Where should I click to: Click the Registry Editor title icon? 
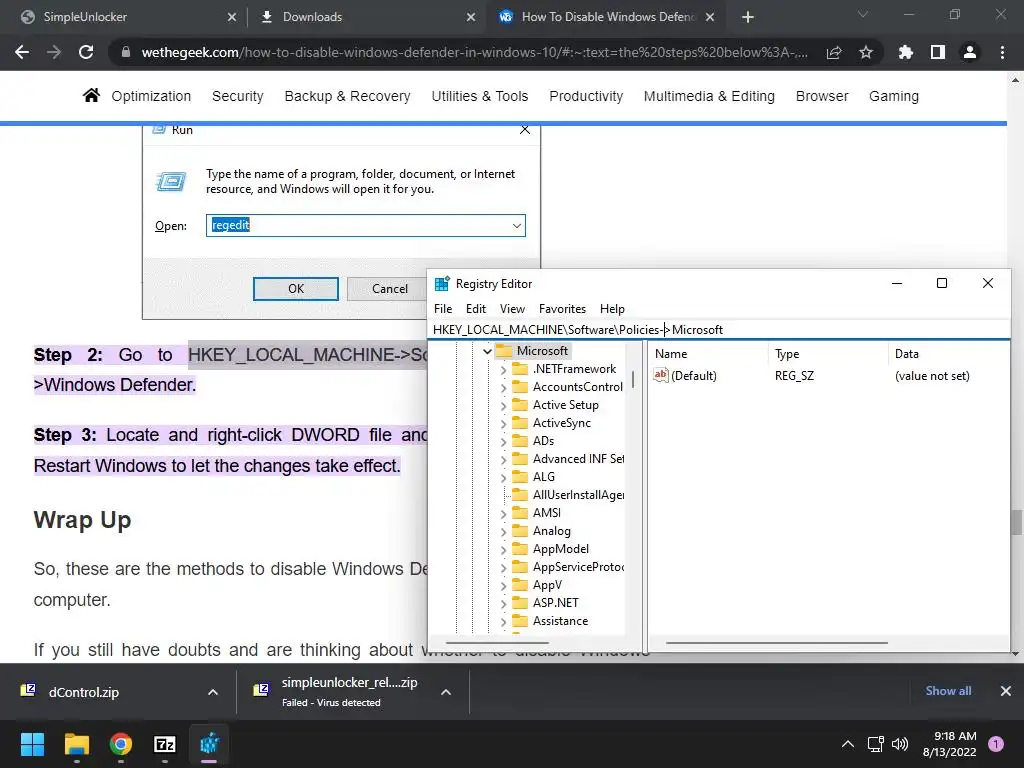pyautogui.click(x=442, y=283)
